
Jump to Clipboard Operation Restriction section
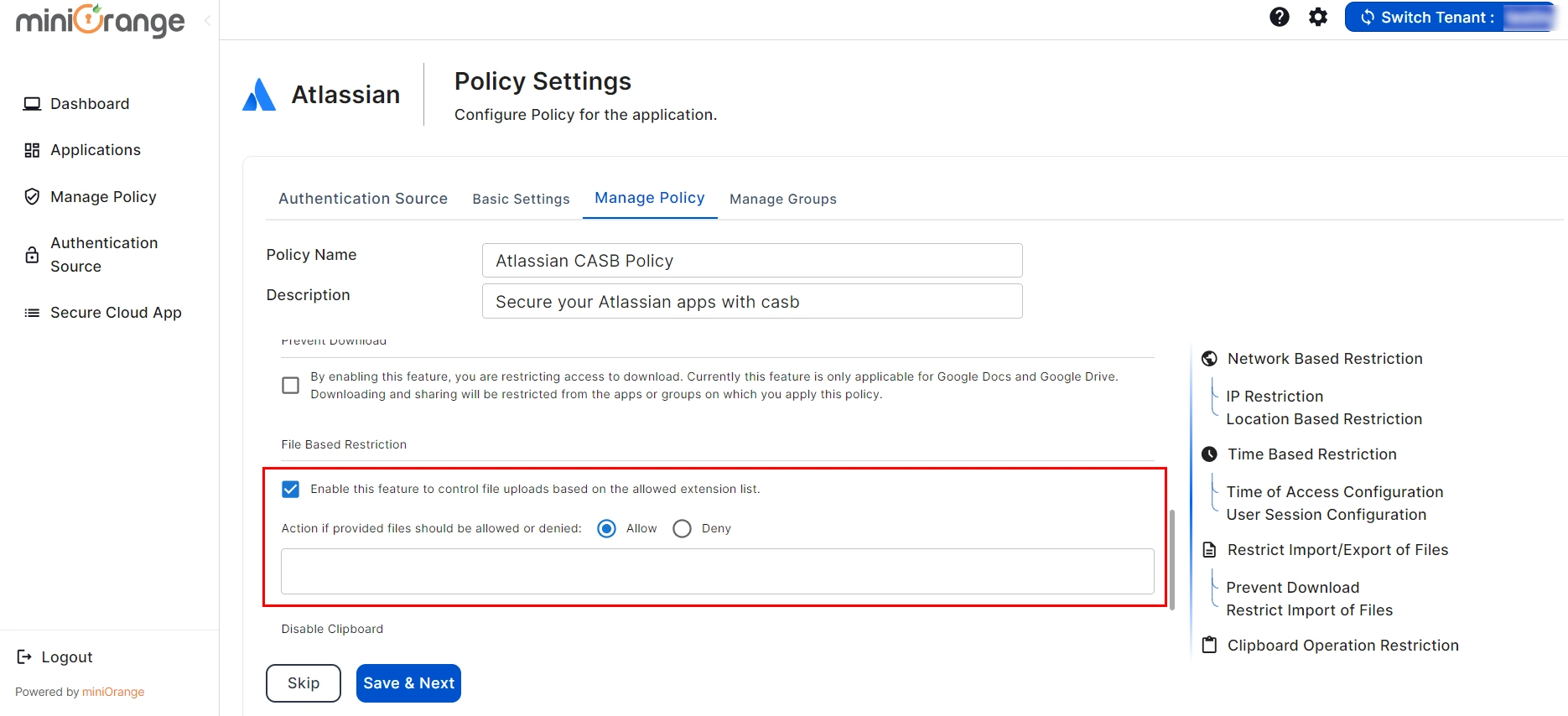click(1342, 646)
